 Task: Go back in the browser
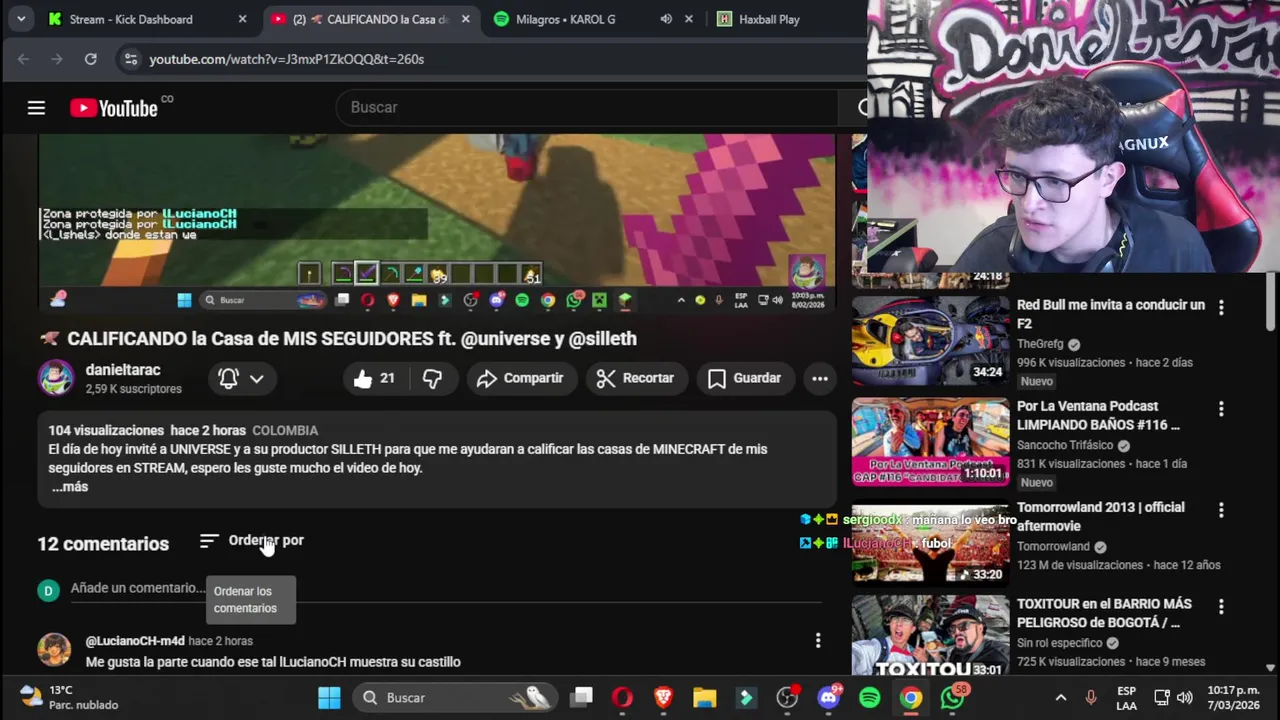click(x=24, y=59)
